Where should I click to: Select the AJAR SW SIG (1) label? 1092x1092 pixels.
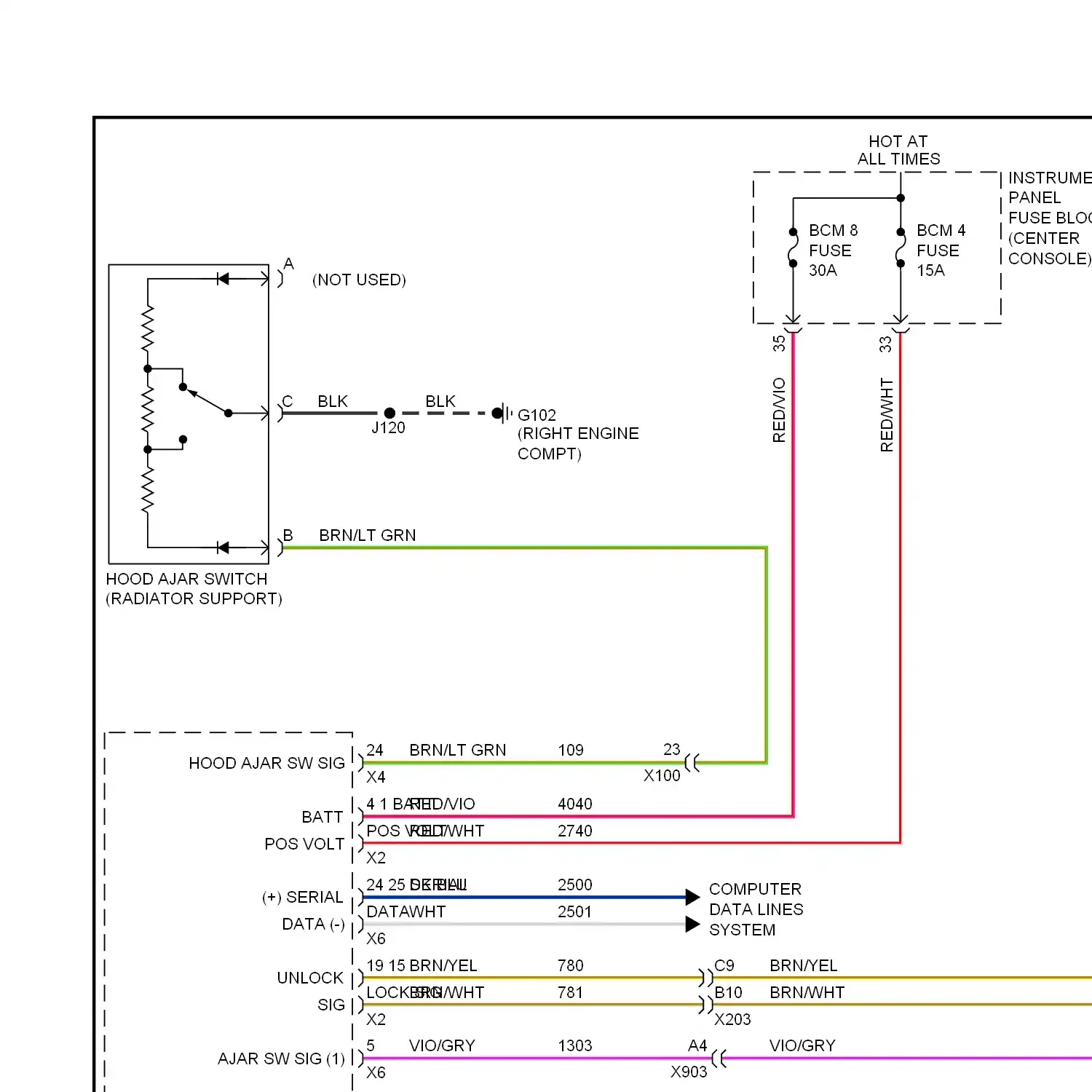coord(281,1059)
